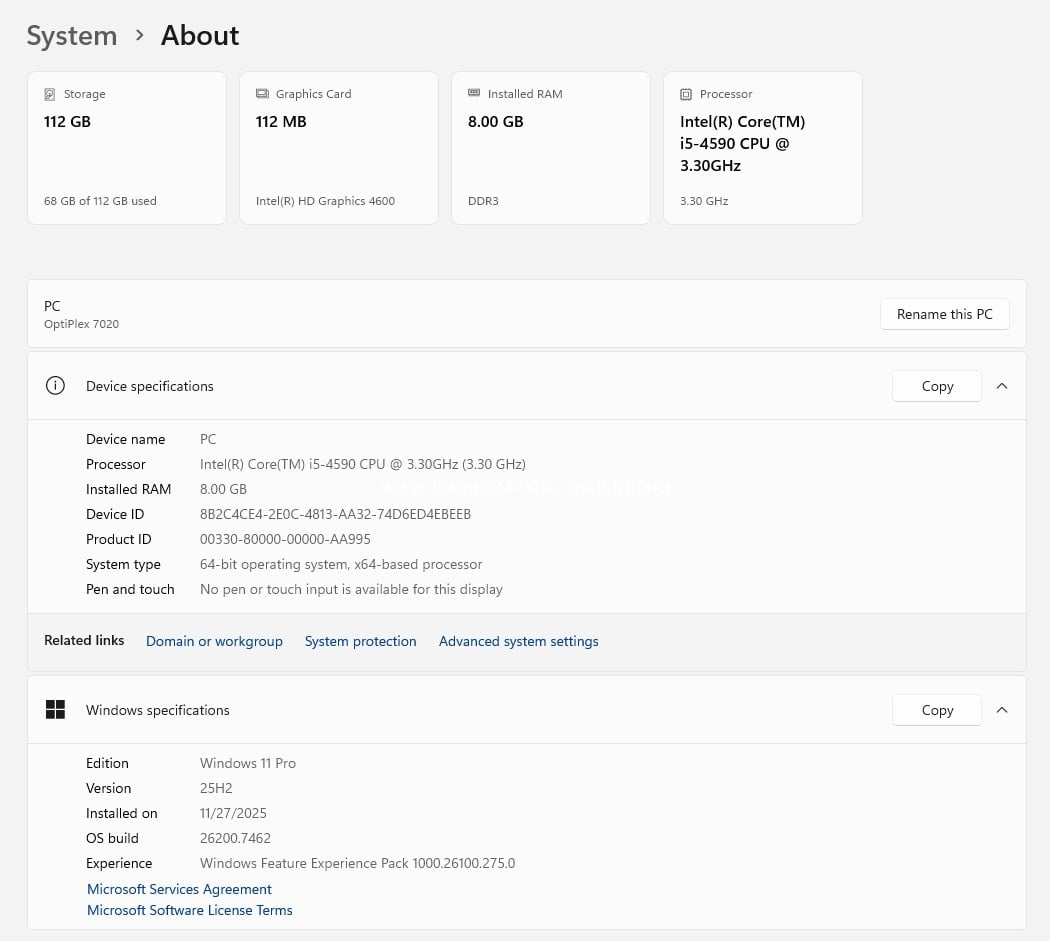Open the System protection link

pos(360,641)
